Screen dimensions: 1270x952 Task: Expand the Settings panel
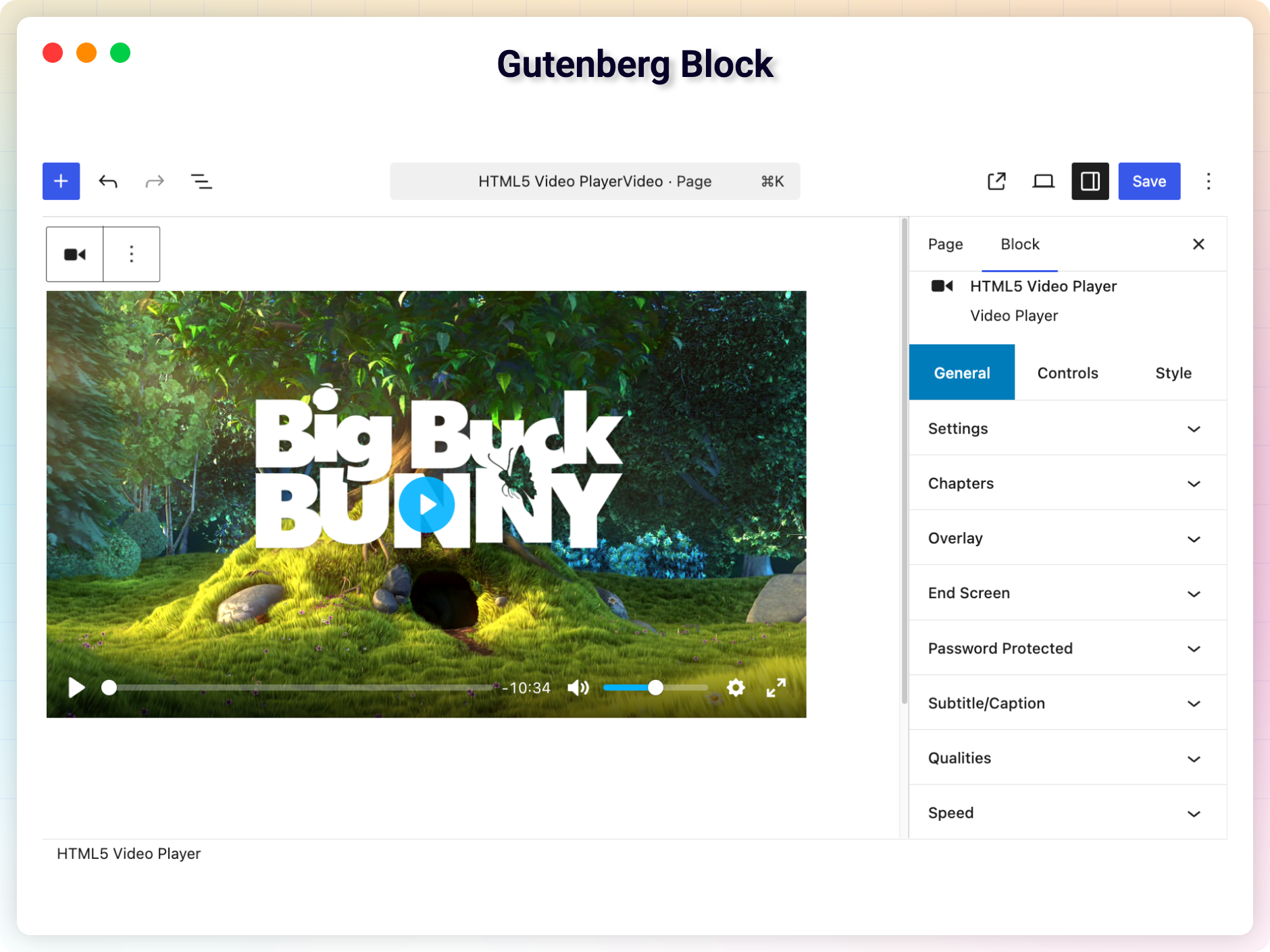1067,429
